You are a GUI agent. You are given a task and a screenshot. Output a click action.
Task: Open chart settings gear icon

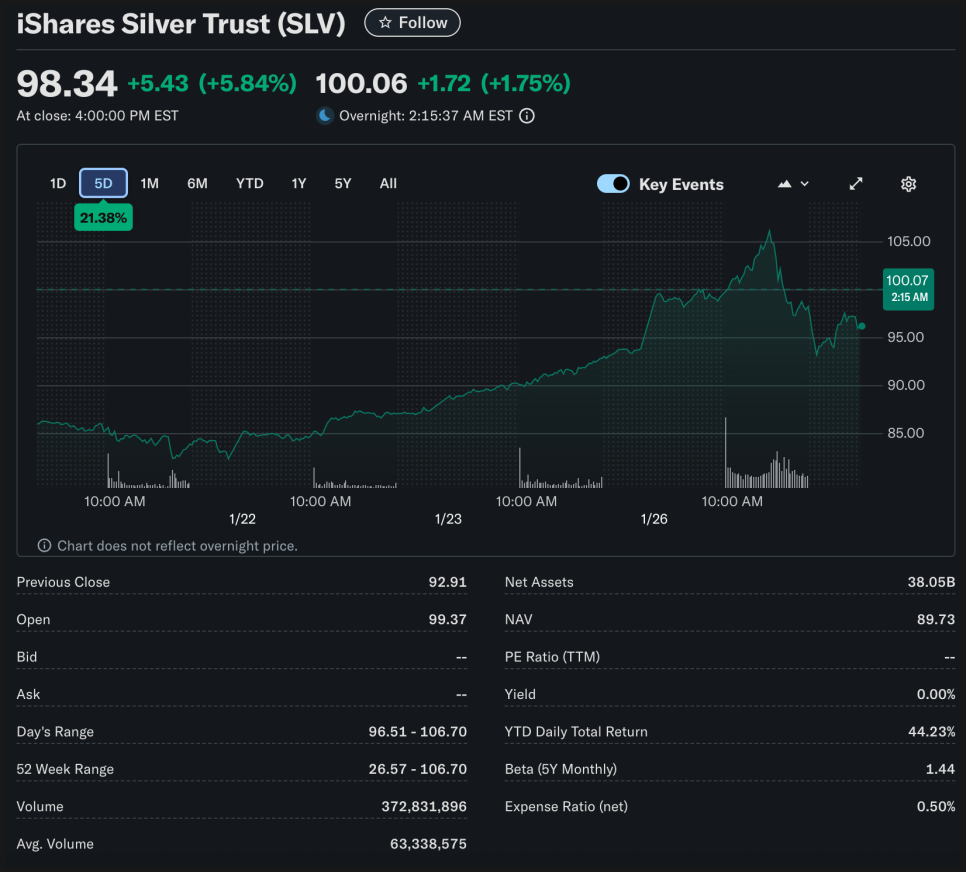(908, 184)
